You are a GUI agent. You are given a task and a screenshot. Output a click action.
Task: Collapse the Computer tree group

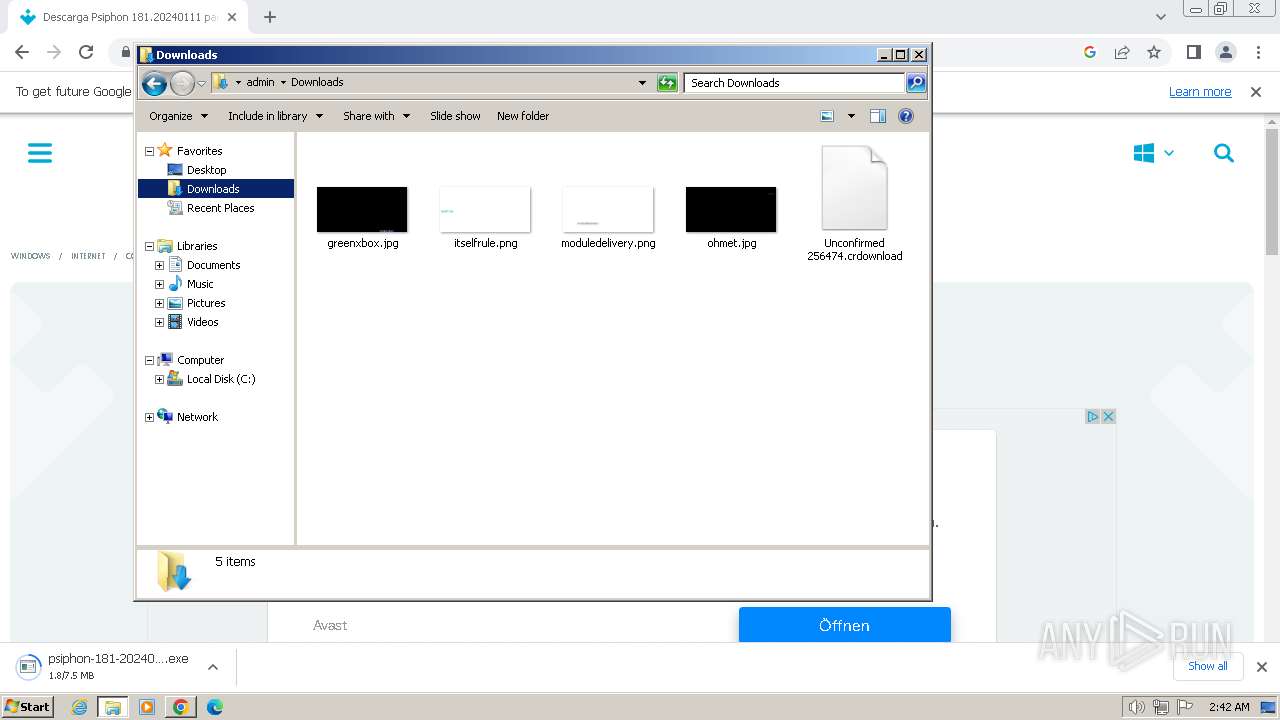click(x=149, y=360)
